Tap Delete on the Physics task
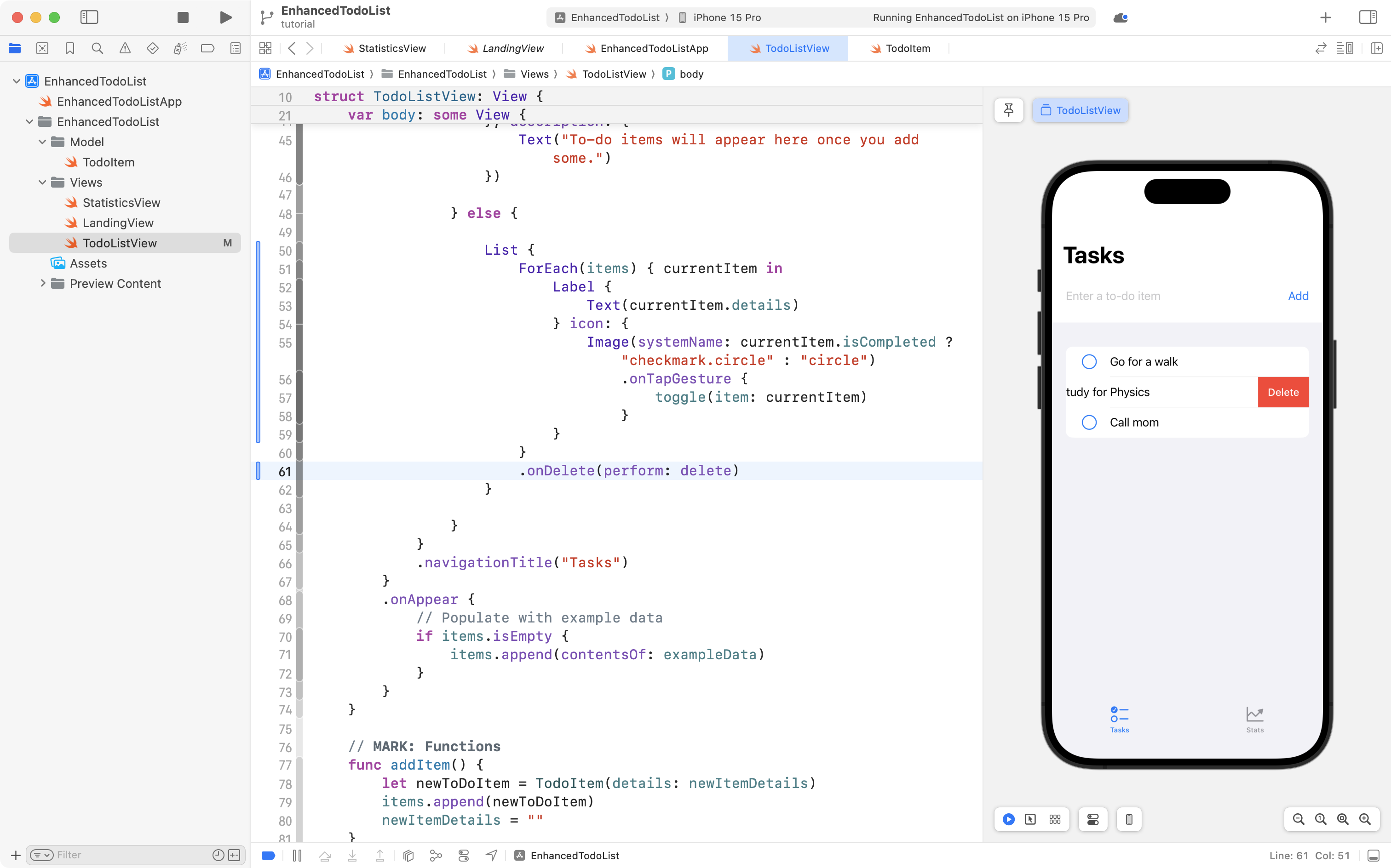Viewport: 1391px width, 868px height. tap(1283, 392)
